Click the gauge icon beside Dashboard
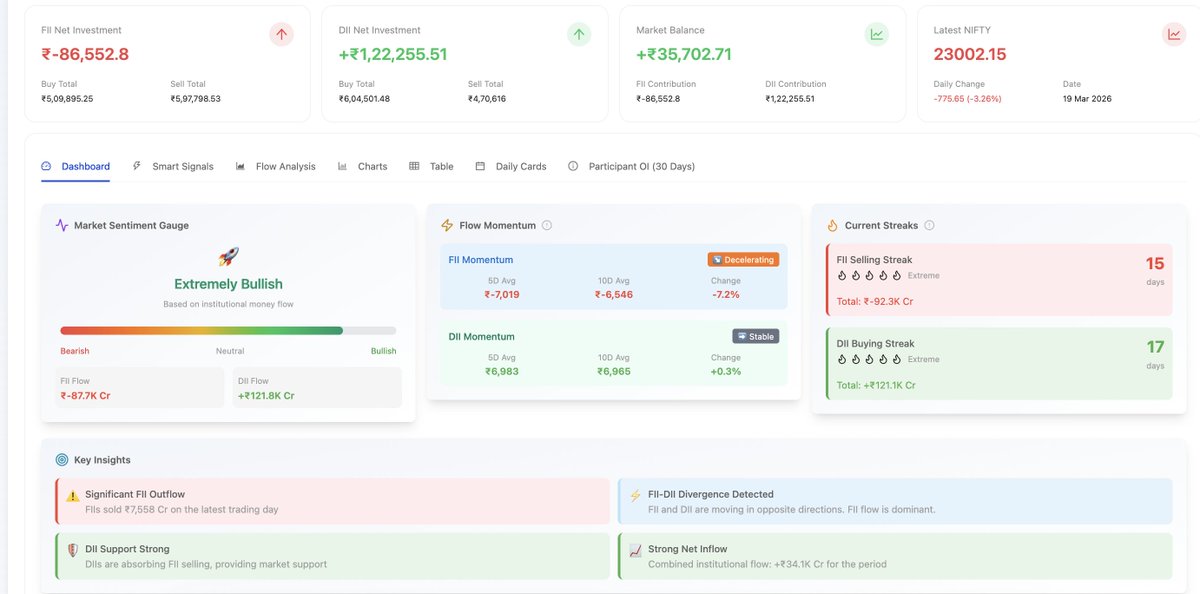The image size is (1200, 594). click(46, 166)
